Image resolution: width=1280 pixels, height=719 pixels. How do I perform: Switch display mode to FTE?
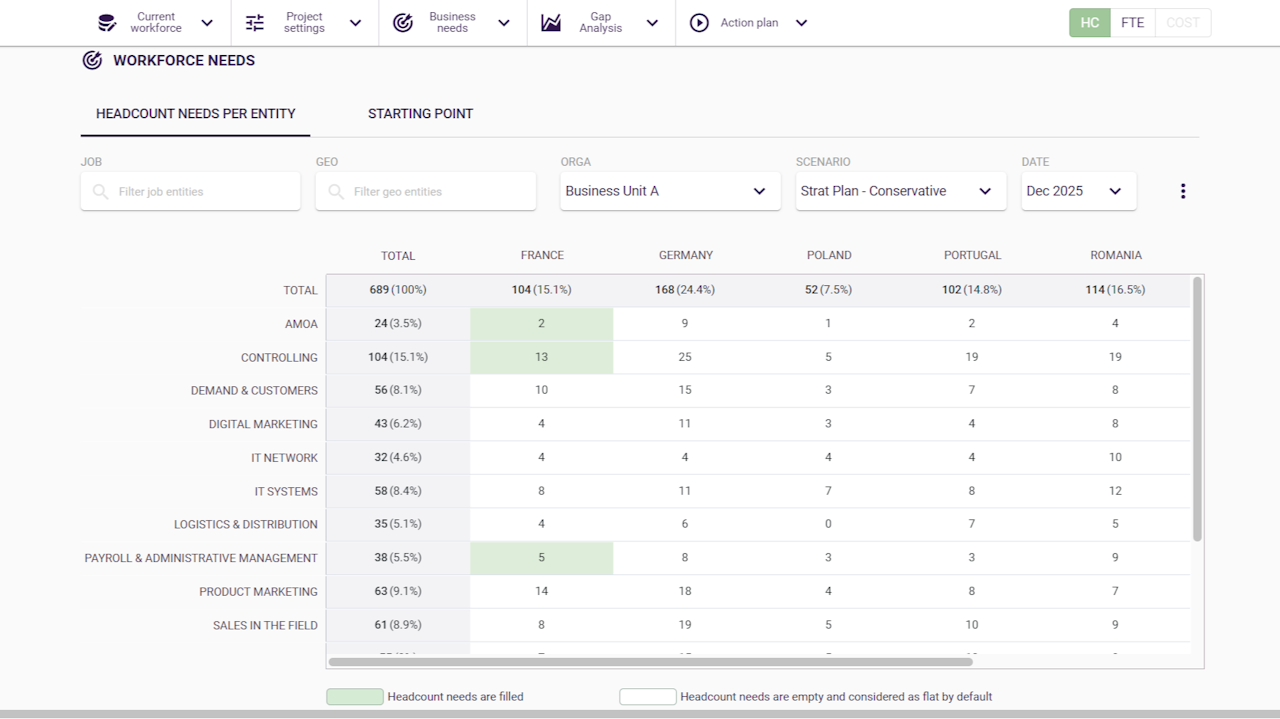click(x=1132, y=23)
